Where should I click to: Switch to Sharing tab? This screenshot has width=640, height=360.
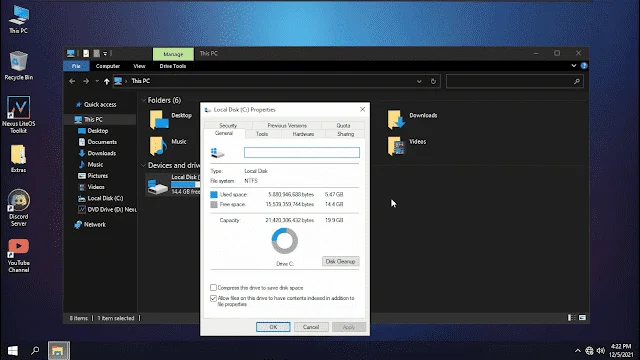[x=345, y=134]
